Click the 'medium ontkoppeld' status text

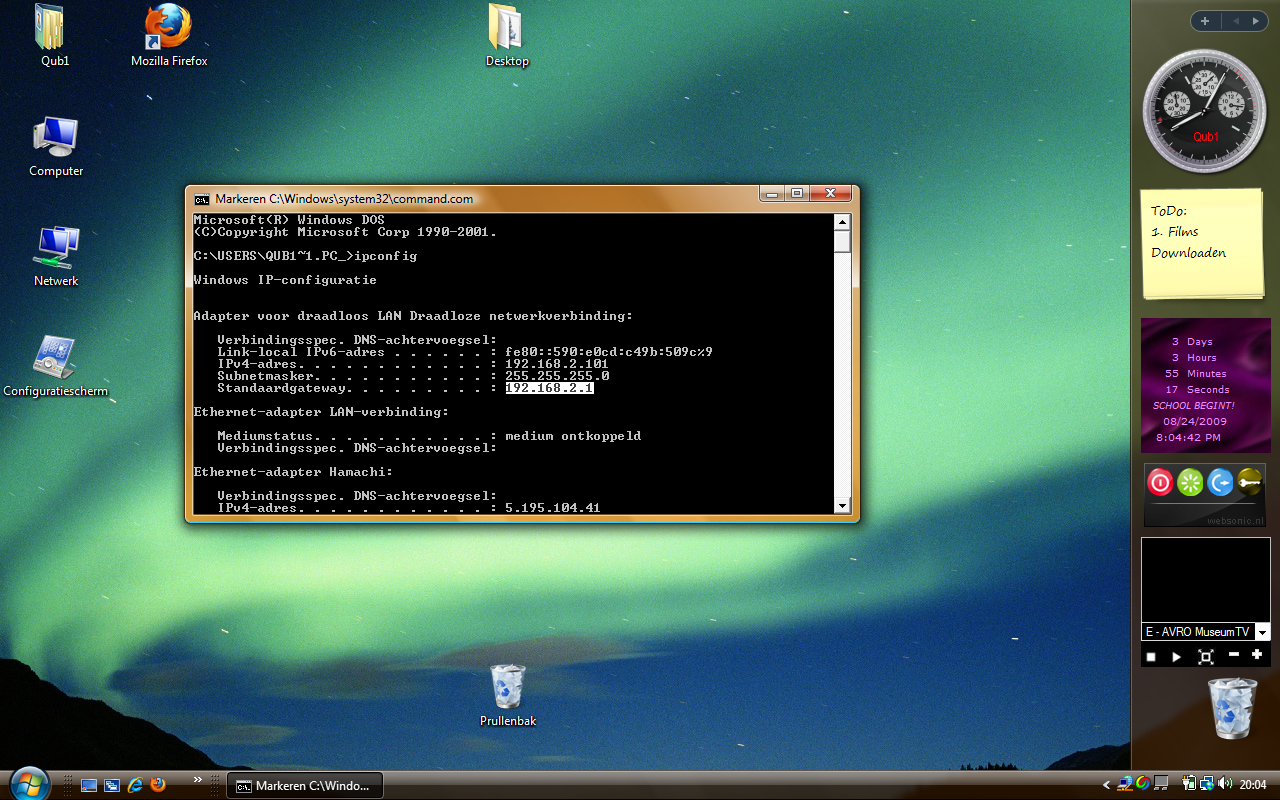[x=573, y=436]
